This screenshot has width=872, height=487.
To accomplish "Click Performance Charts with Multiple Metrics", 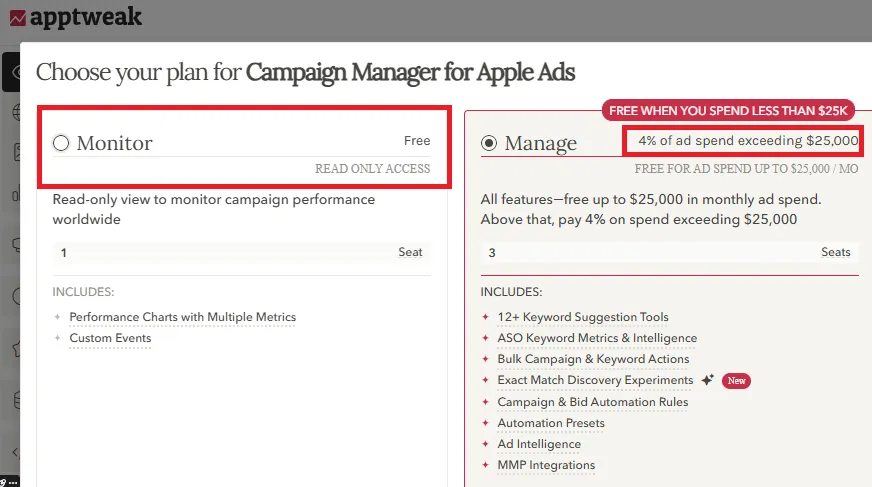I will pyautogui.click(x=182, y=317).
